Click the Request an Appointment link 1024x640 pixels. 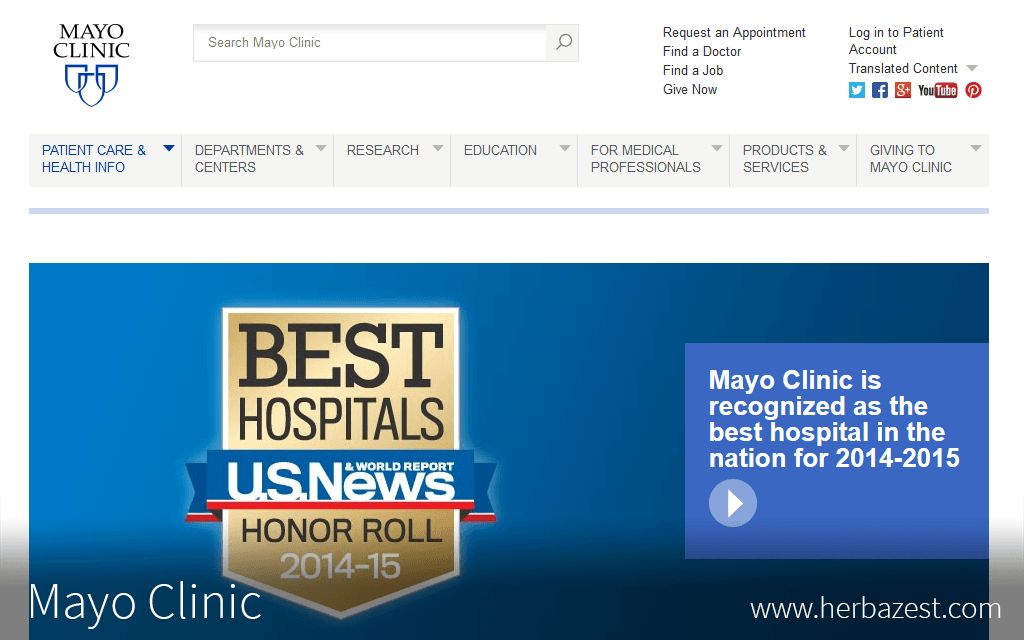734,32
